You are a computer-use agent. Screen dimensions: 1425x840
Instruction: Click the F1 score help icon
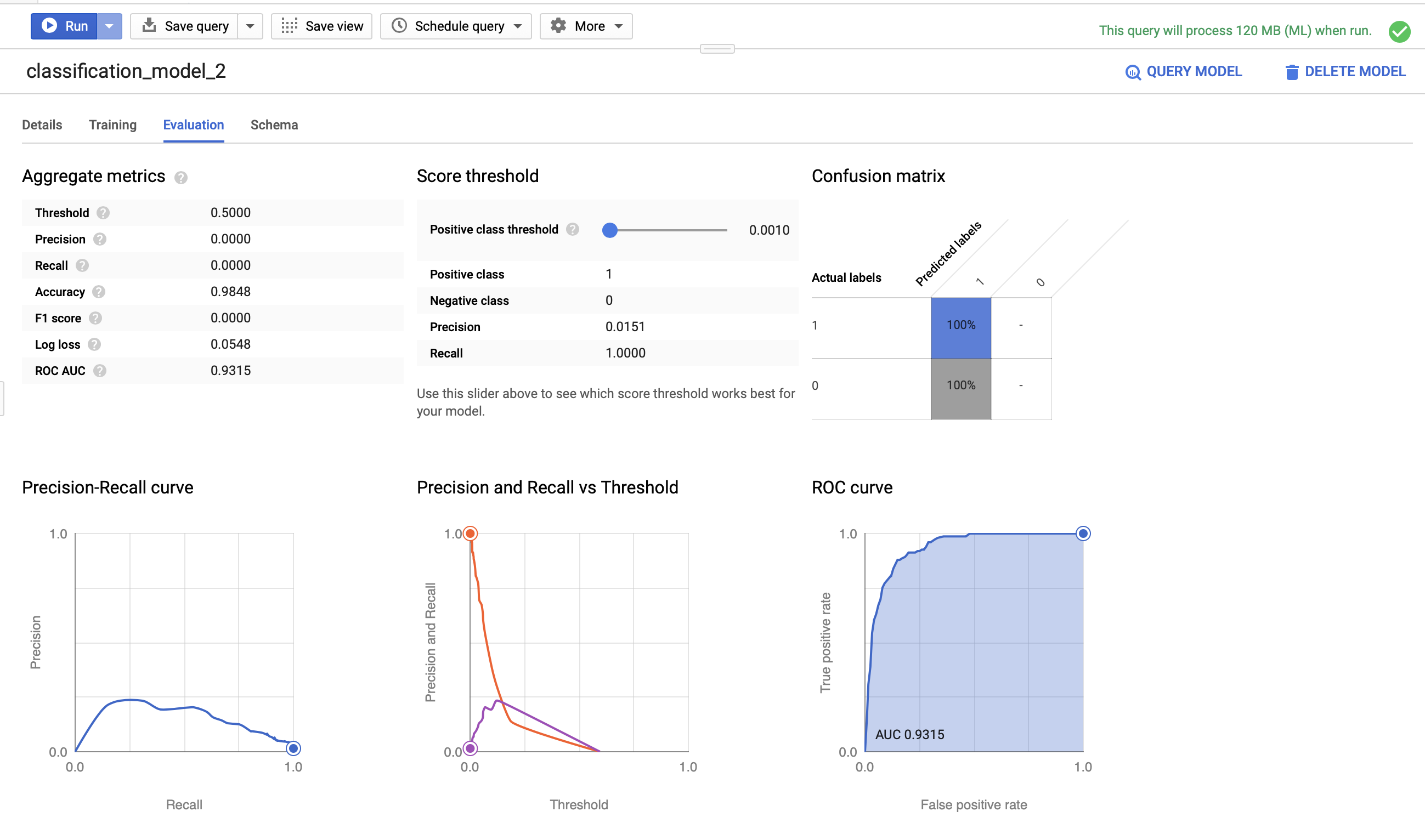95,318
